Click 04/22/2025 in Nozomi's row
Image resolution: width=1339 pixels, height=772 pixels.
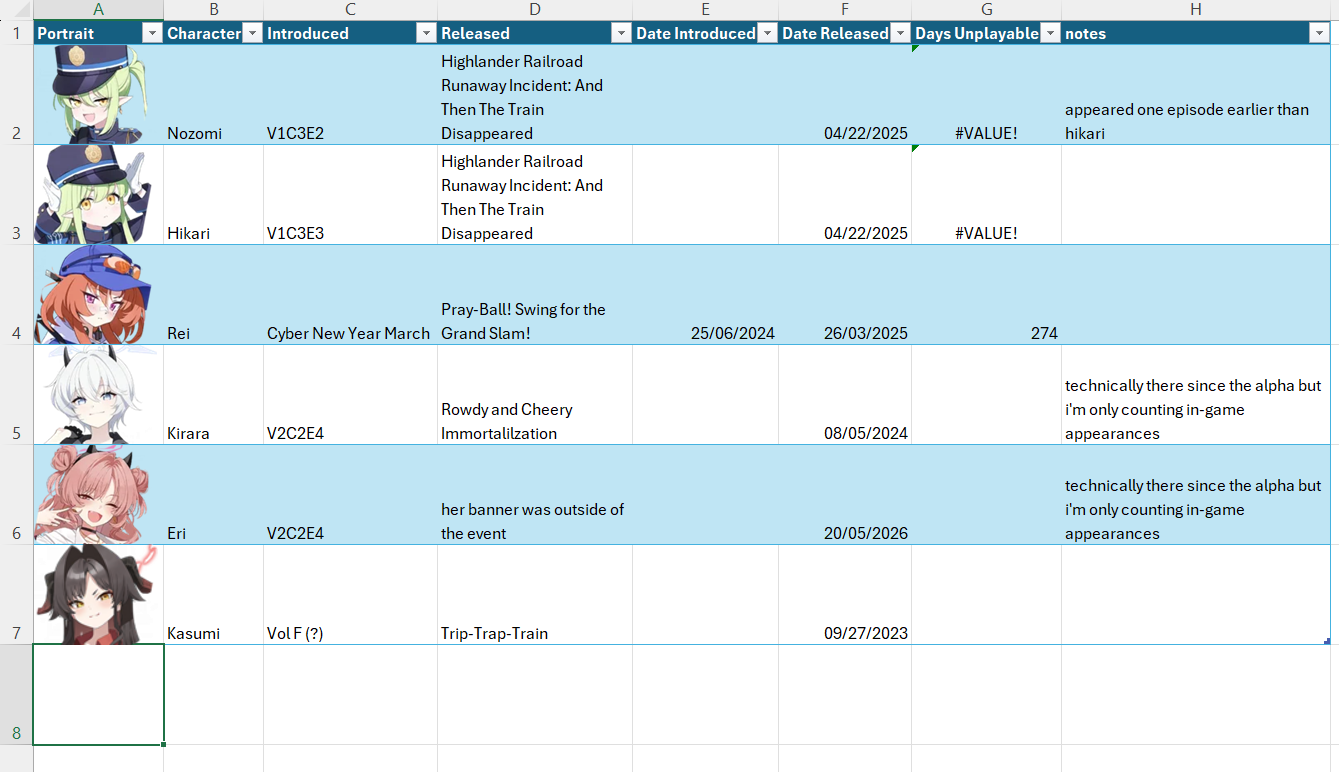tap(845, 95)
